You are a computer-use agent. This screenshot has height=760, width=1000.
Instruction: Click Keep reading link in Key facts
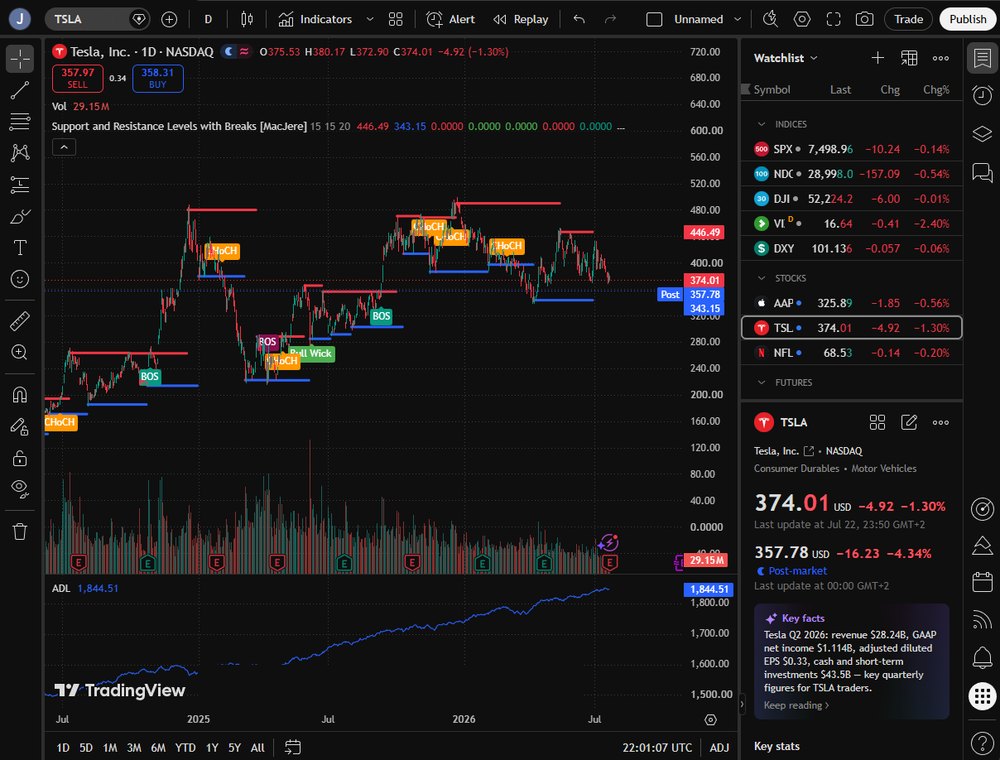(796, 705)
